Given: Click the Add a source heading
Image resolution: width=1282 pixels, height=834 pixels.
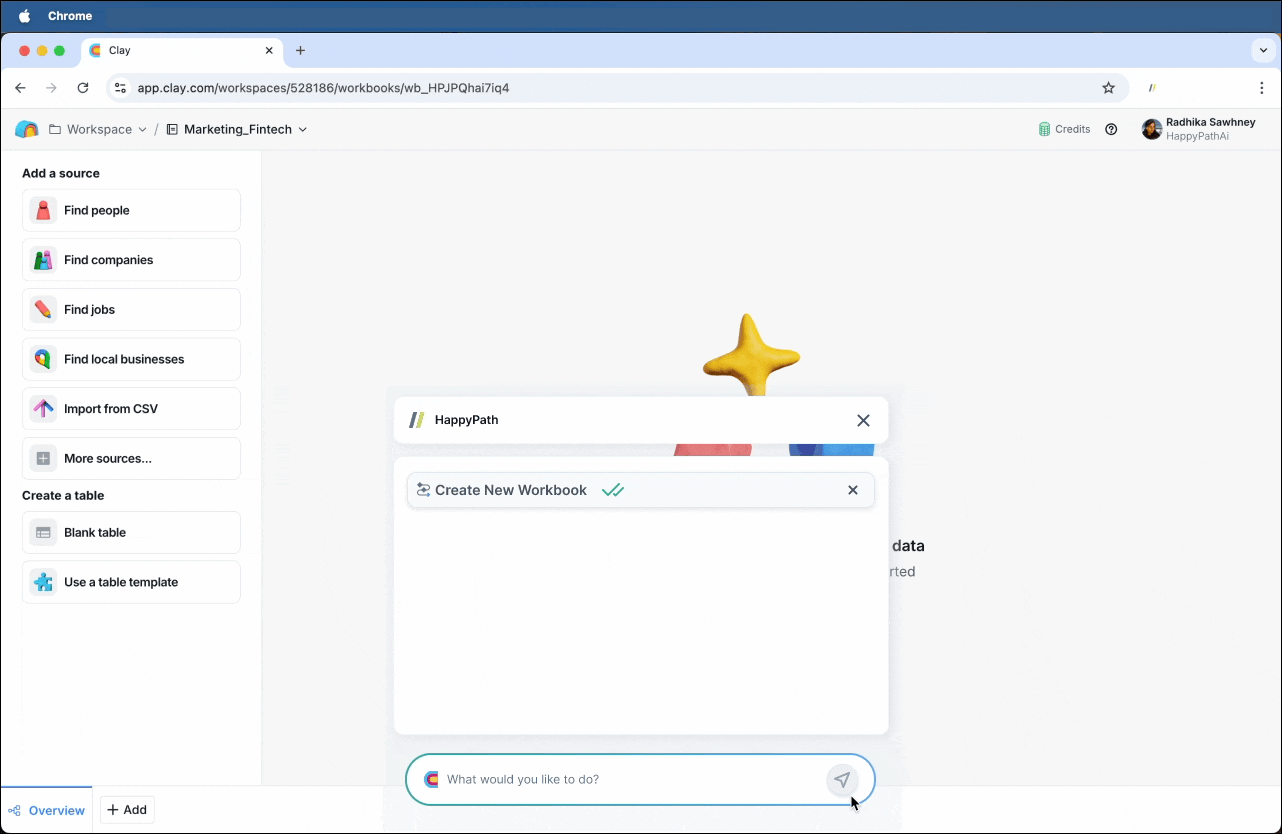Looking at the screenshot, I should (61, 173).
